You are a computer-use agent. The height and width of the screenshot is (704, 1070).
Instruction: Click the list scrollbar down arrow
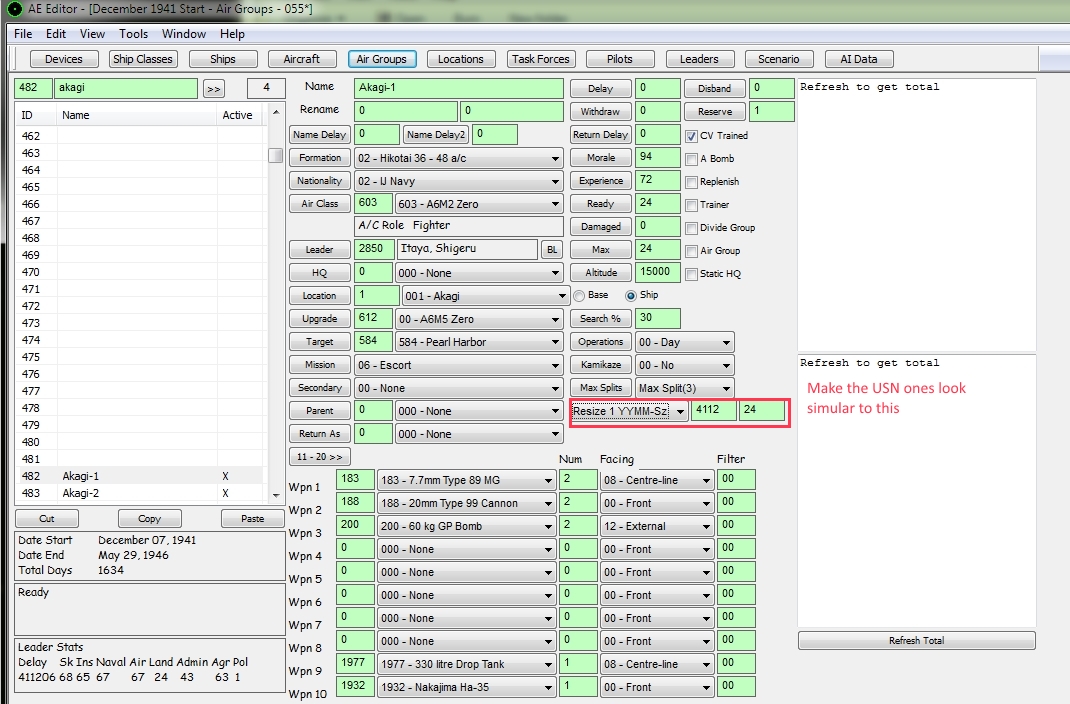(276, 495)
